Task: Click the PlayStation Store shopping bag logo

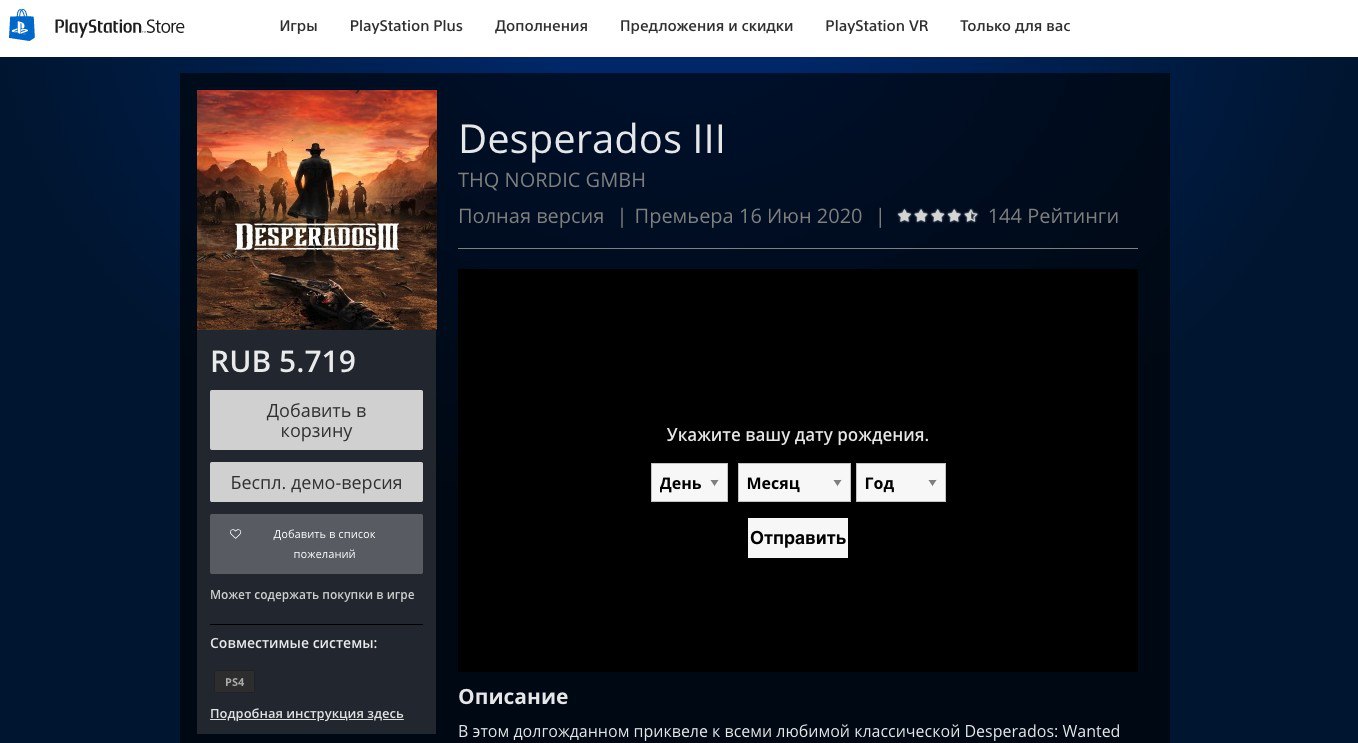Action: tap(23, 26)
